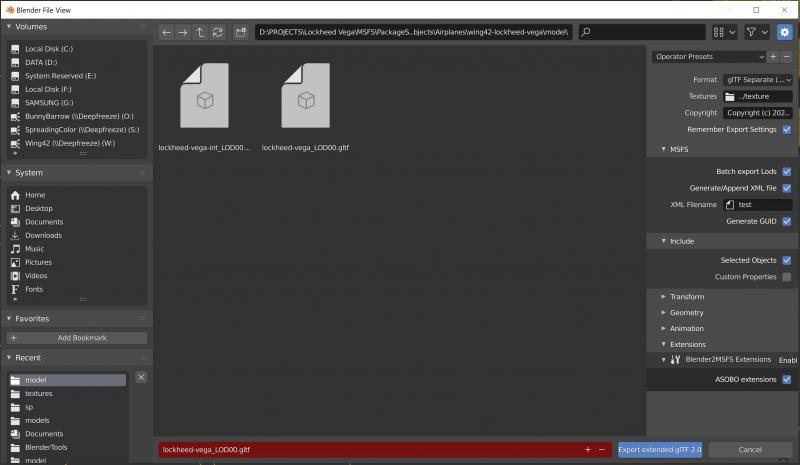This screenshot has width=800, height=465.
Task: Open BunnyBarrow network drive (O:)
Action: coord(77,116)
